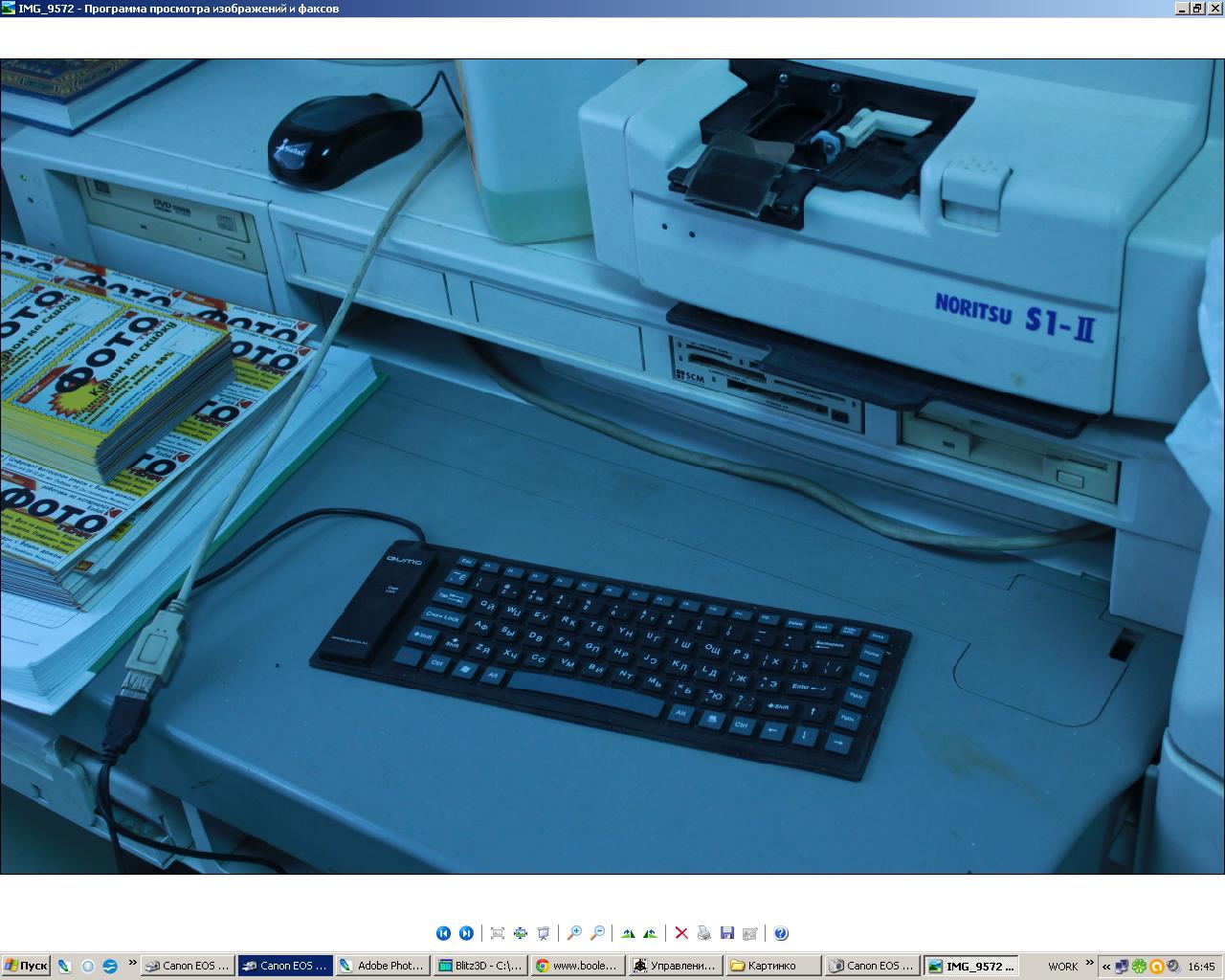The width and height of the screenshot is (1225, 980).
Task: Open the viewer help
Action: [781, 933]
